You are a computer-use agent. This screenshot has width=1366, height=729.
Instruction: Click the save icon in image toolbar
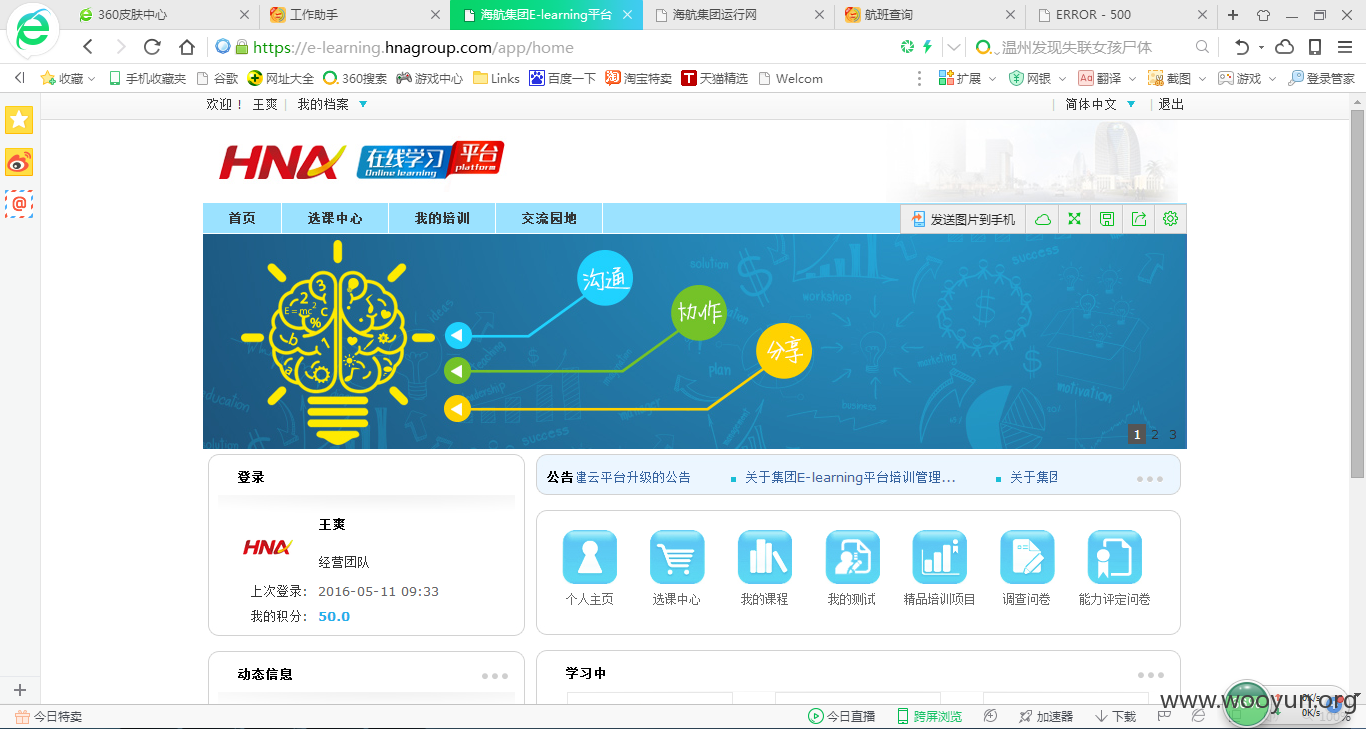coord(1106,219)
